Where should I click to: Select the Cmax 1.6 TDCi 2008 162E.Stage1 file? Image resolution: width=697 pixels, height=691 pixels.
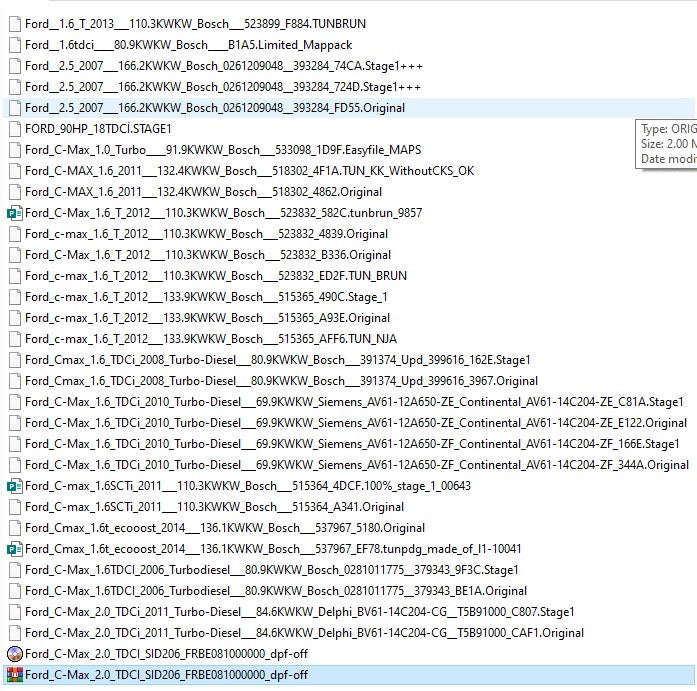pyautogui.click(x=277, y=360)
